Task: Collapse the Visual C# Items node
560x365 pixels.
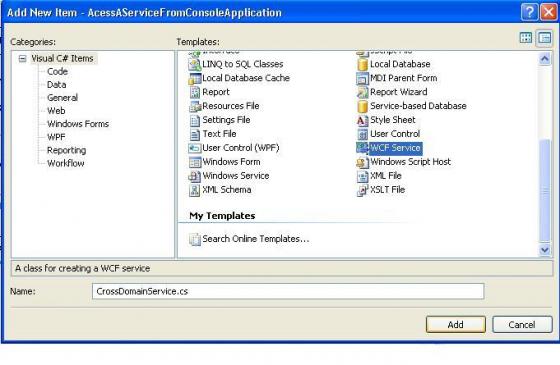Action: coord(22,59)
